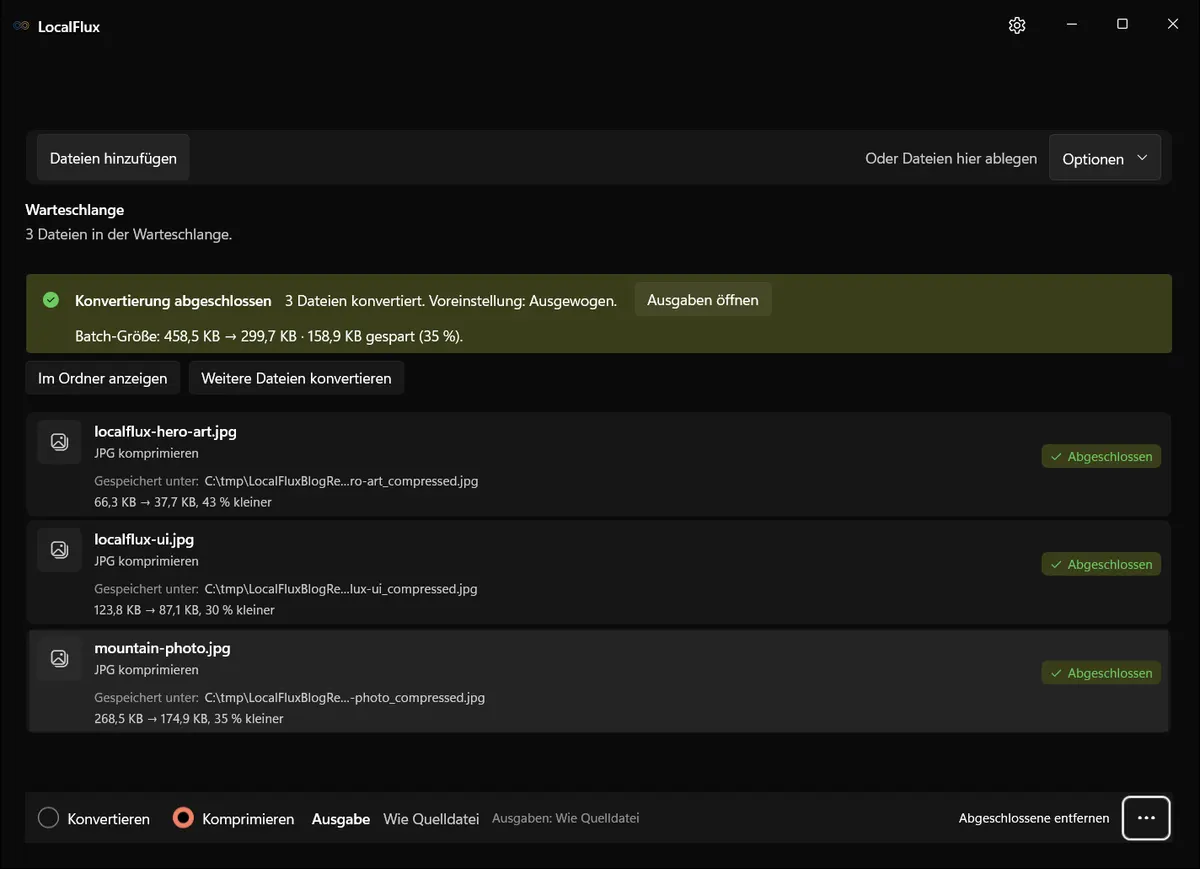Open settings via the gear icon
Viewport: 1200px width, 869px height.
[x=1017, y=25]
